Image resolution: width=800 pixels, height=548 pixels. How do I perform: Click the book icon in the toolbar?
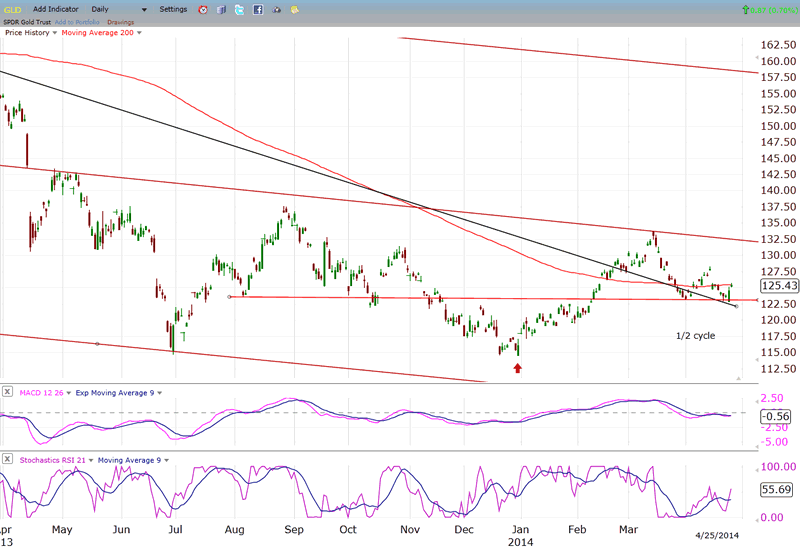click(x=221, y=9)
